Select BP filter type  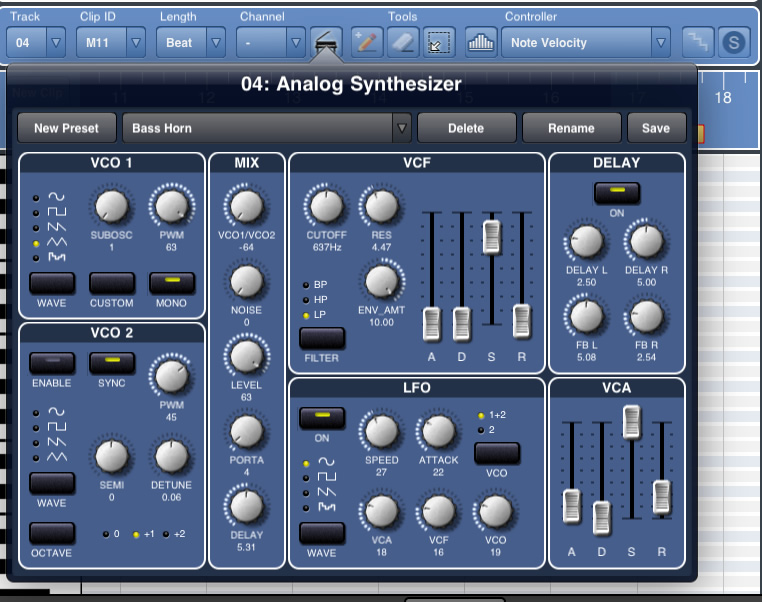pyautogui.click(x=315, y=285)
